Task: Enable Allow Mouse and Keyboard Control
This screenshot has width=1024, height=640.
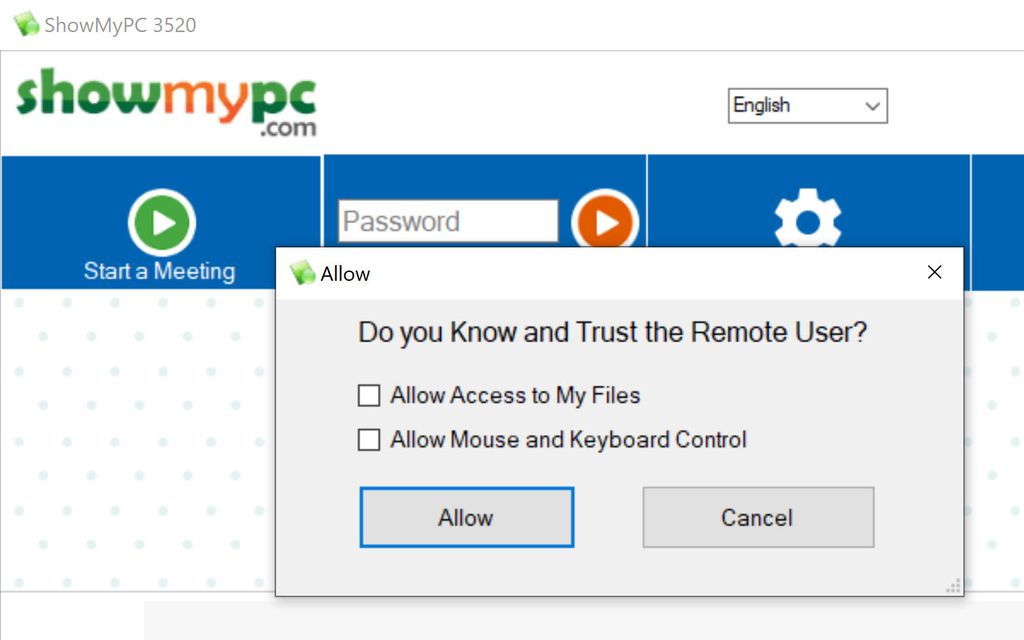Action: (x=369, y=440)
